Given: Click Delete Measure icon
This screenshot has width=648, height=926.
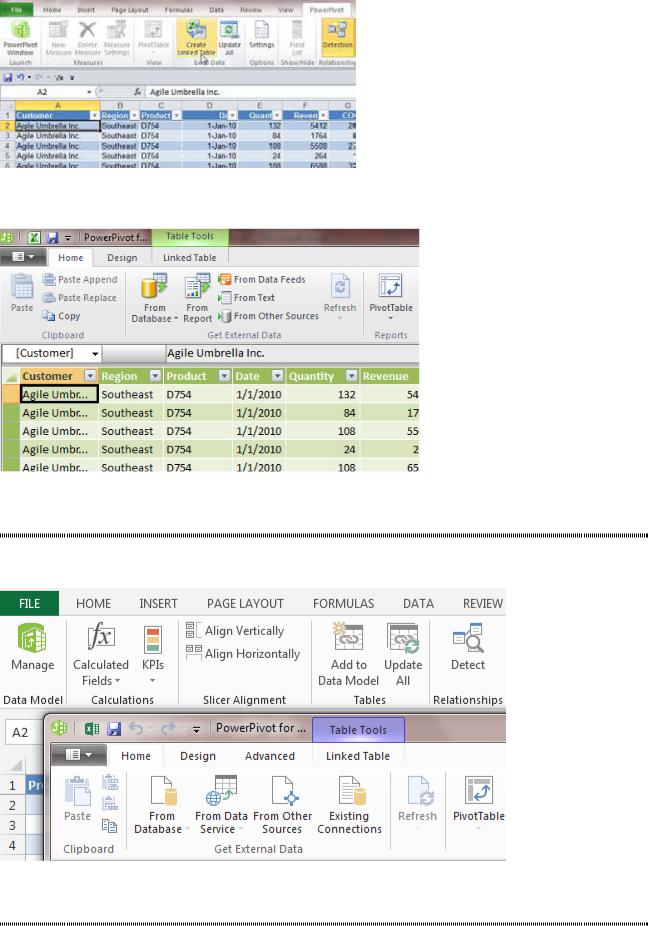Looking at the screenshot, I should tap(87, 38).
